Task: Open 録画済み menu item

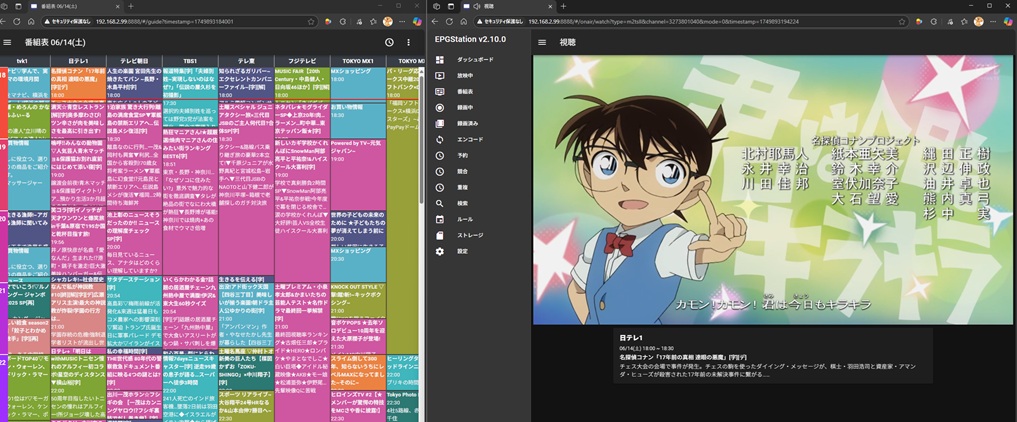Action: coord(467,123)
